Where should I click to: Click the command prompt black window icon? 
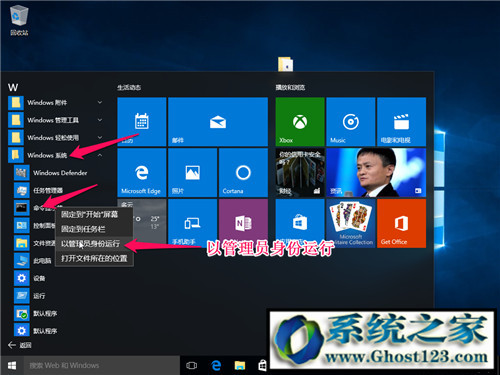point(21,208)
